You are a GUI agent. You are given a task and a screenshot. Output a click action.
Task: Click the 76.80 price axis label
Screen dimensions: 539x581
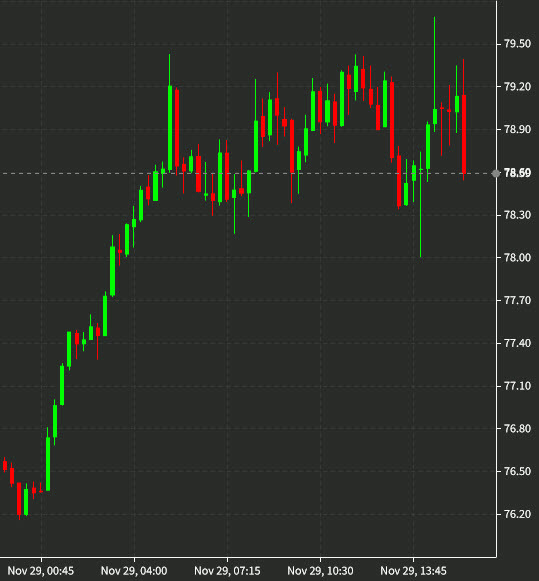click(518, 429)
